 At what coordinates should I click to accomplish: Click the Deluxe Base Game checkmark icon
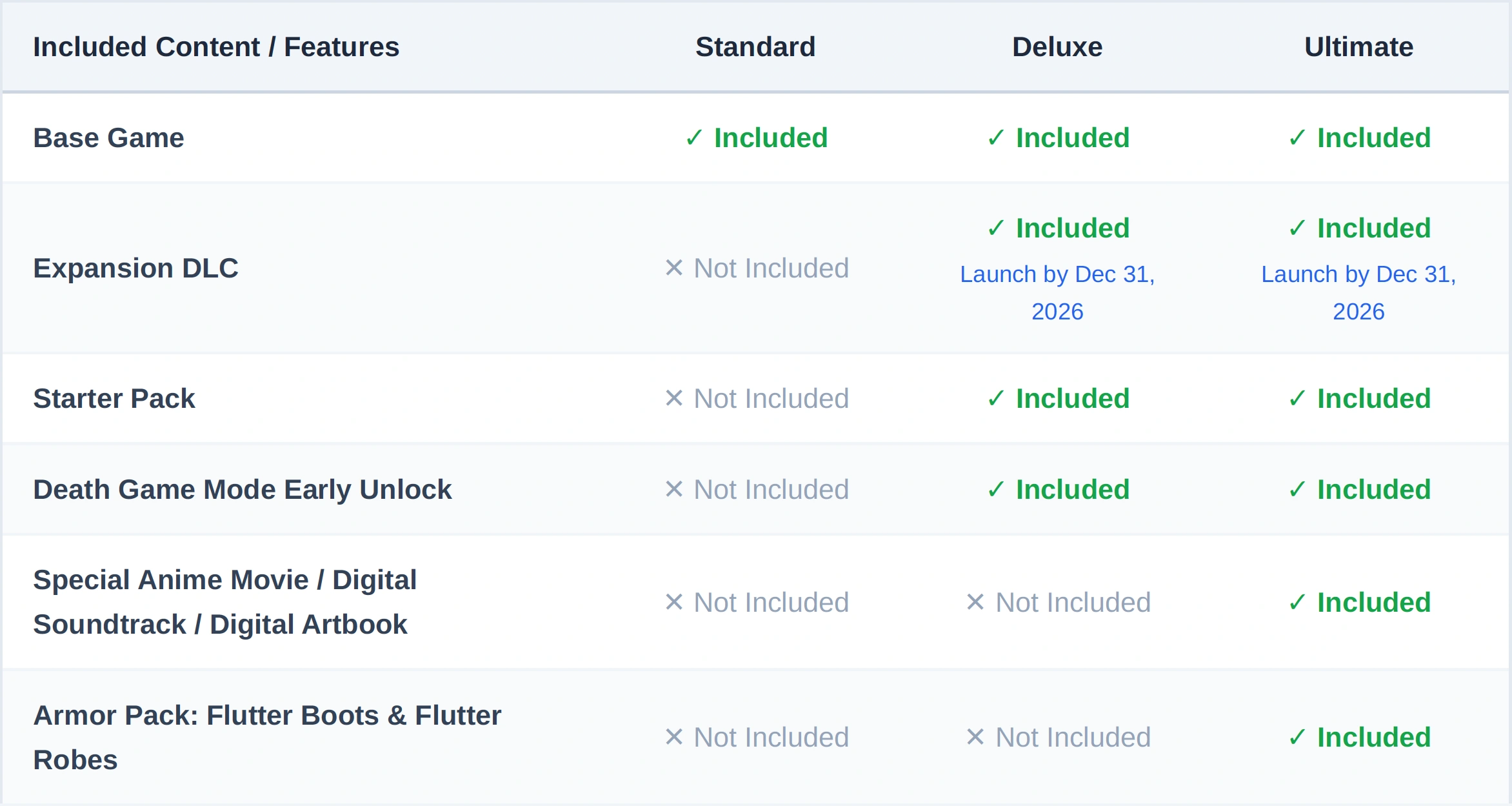point(995,138)
